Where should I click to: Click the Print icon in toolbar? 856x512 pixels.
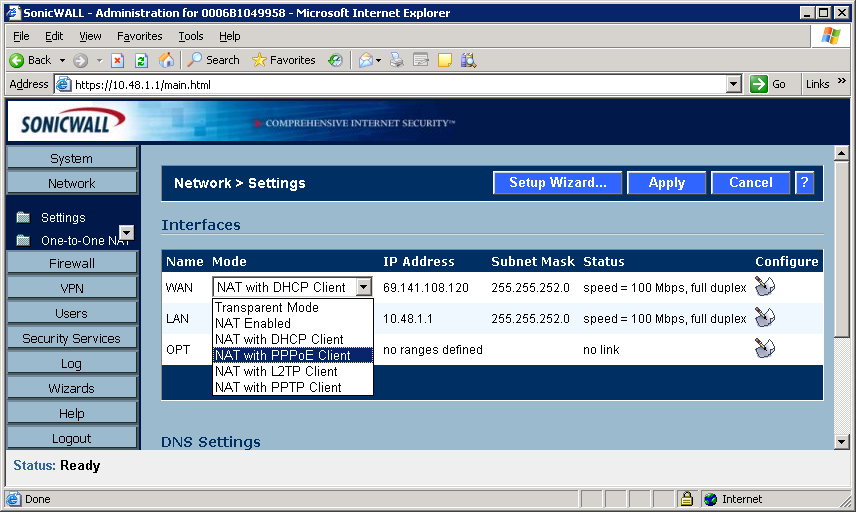click(x=396, y=60)
